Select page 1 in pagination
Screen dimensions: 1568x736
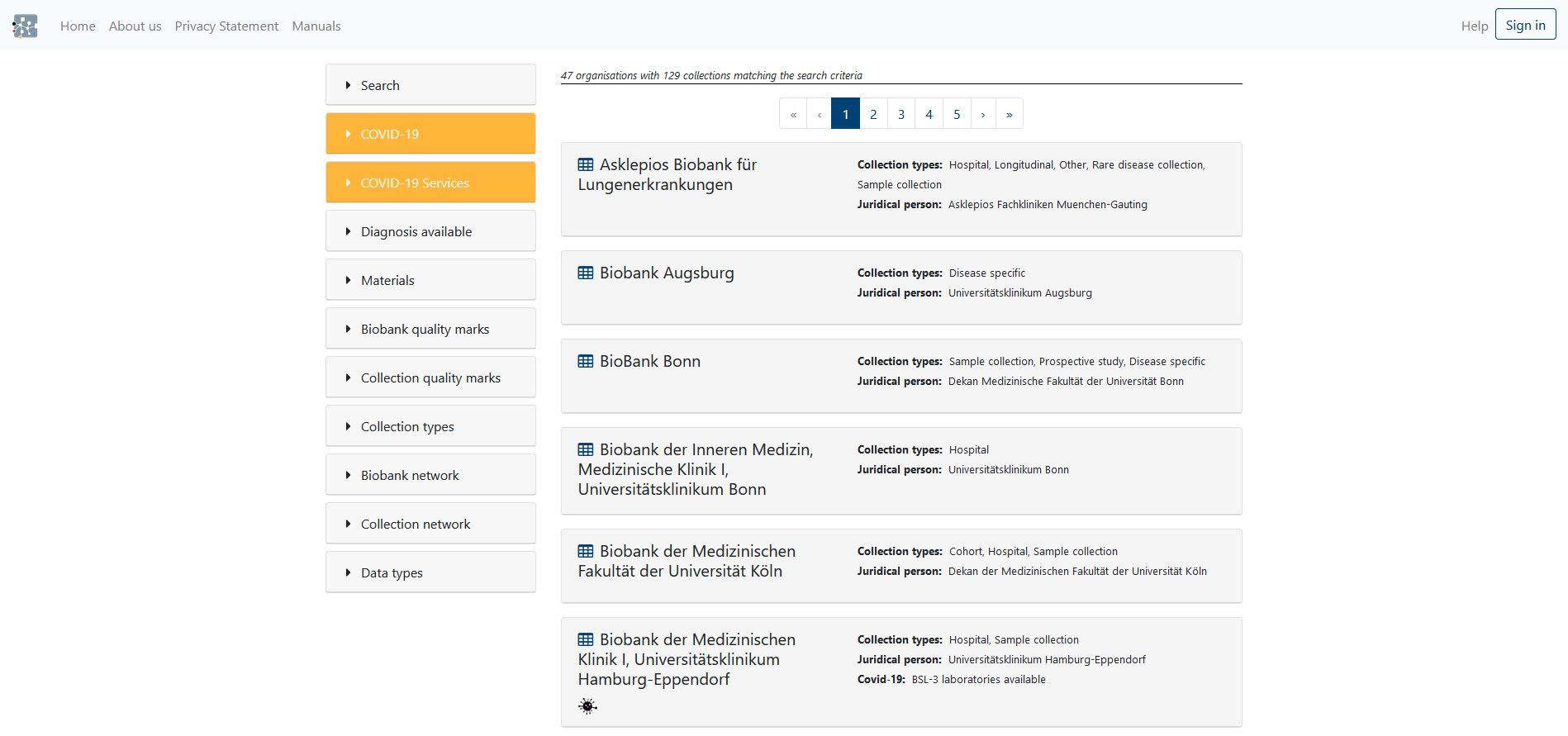pos(846,114)
